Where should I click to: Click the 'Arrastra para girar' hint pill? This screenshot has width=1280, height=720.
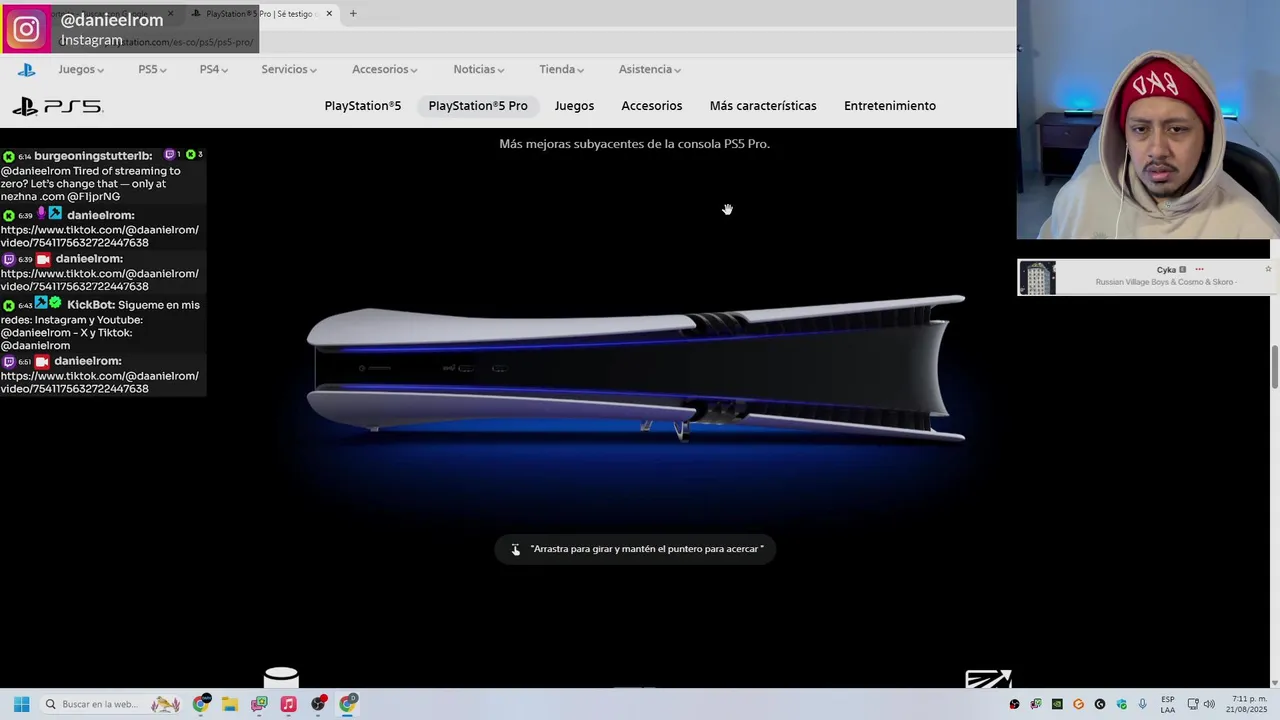636,549
